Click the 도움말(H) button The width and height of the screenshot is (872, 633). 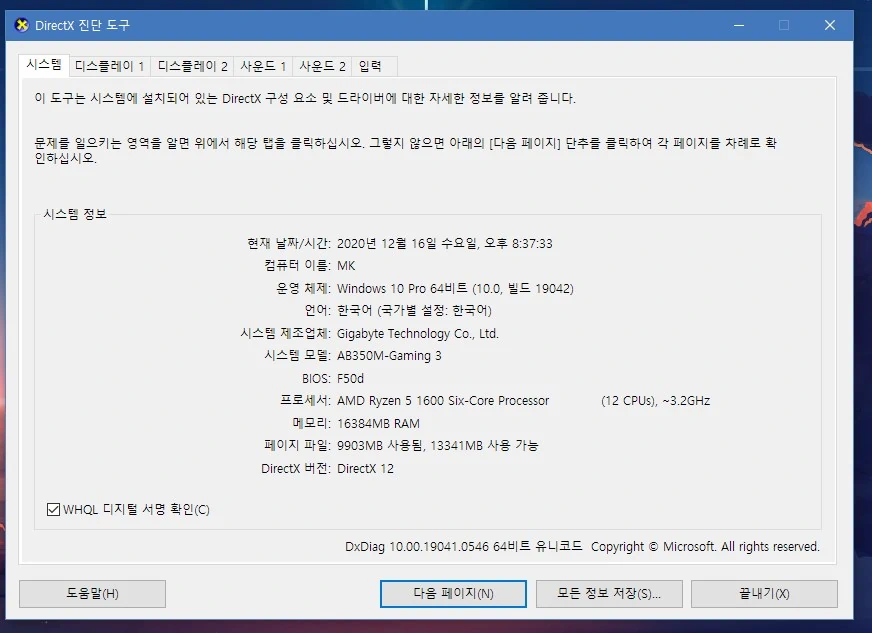[91, 593]
